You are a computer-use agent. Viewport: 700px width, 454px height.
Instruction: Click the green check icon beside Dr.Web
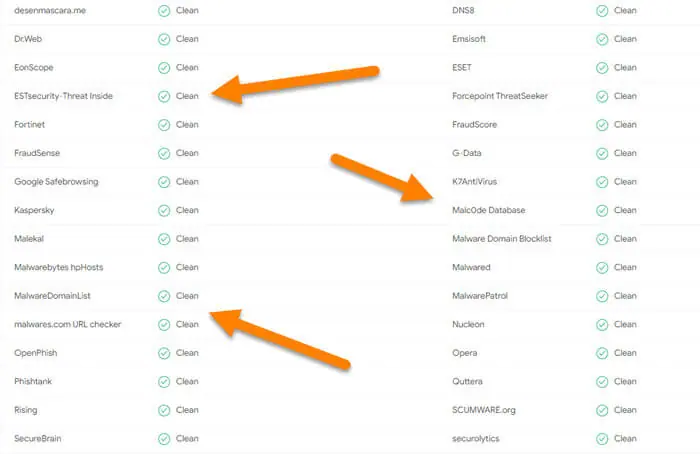click(164, 39)
